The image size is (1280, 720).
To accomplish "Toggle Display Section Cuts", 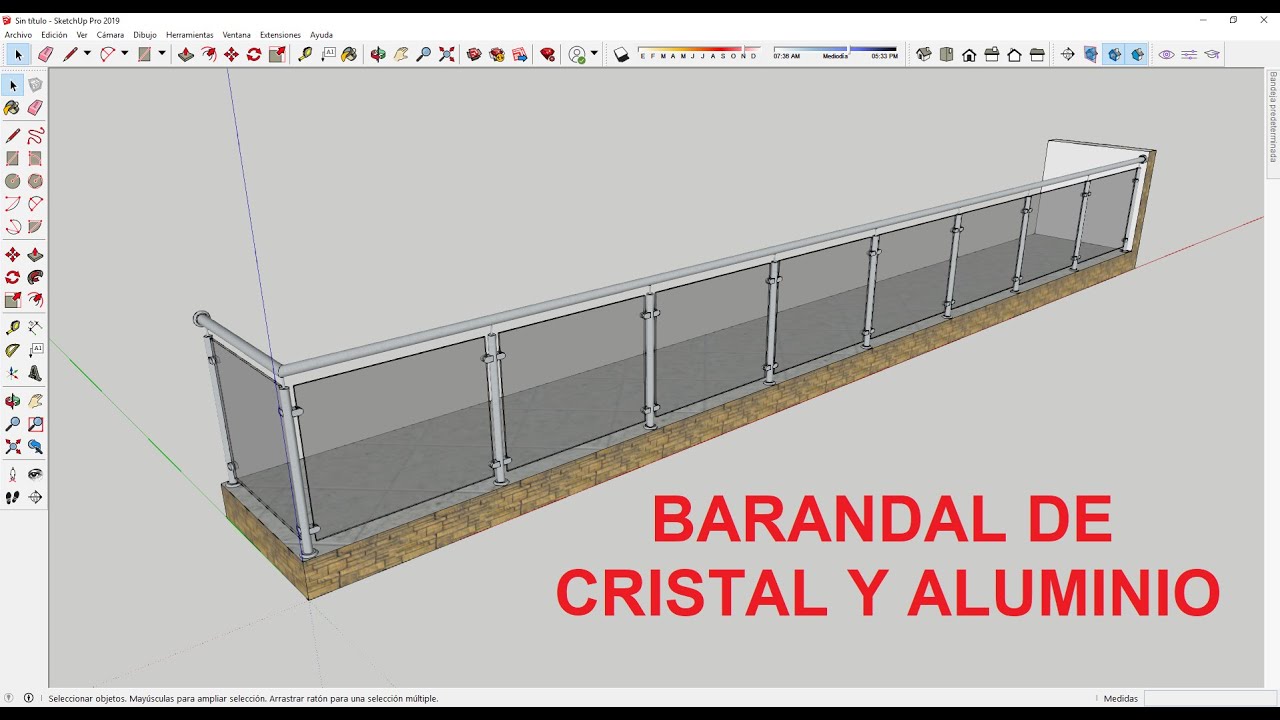I will click(1114, 54).
